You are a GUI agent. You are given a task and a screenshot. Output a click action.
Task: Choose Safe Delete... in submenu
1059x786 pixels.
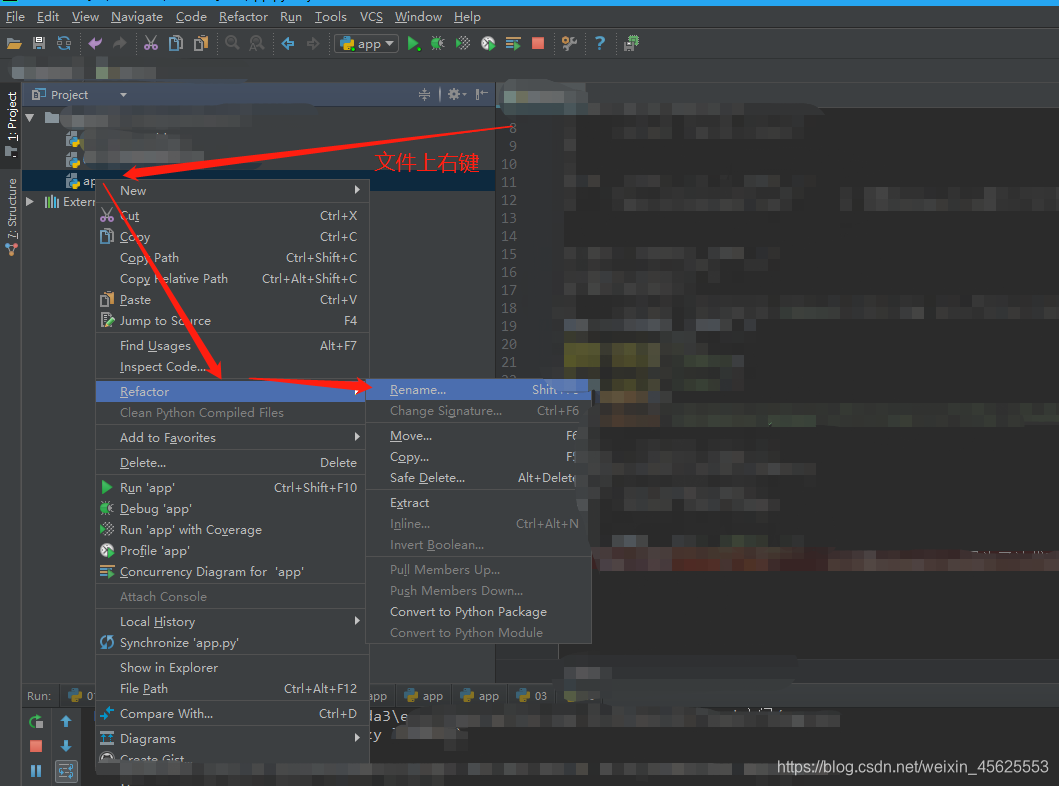point(478,477)
